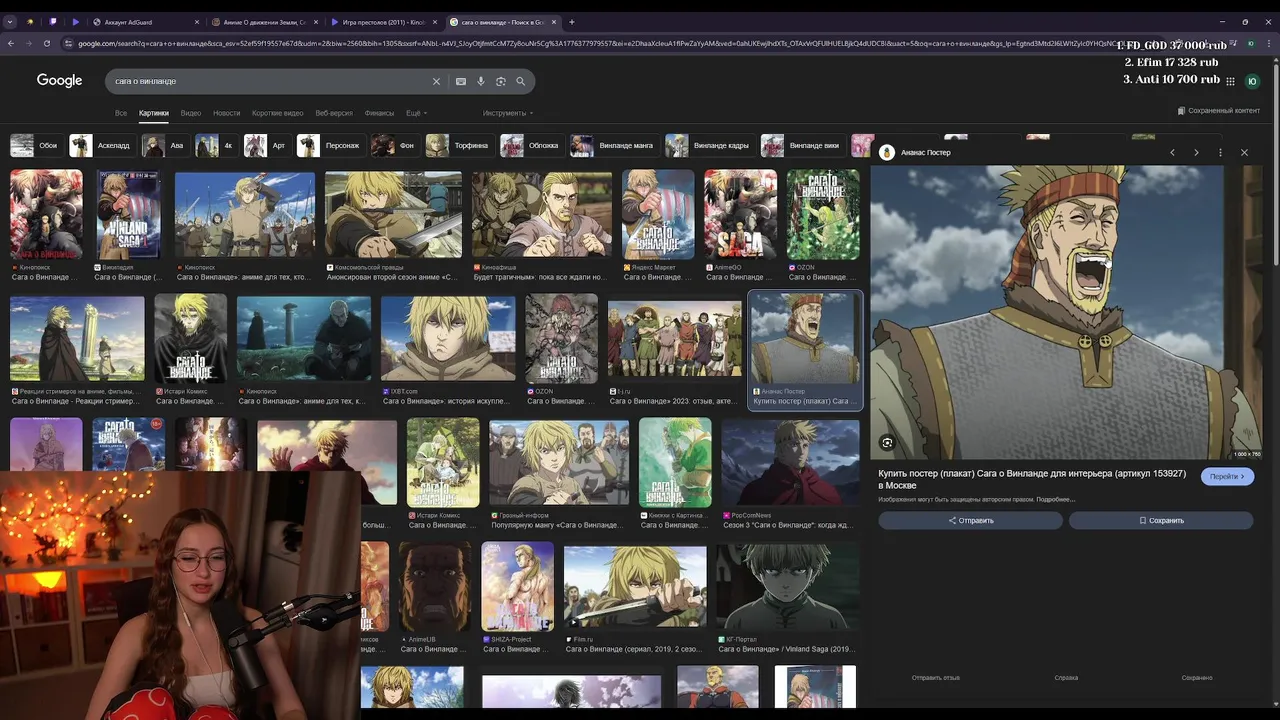
Task: Open the Сохраненный контент link
Action: pyautogui.click(x=1219, y=111)
